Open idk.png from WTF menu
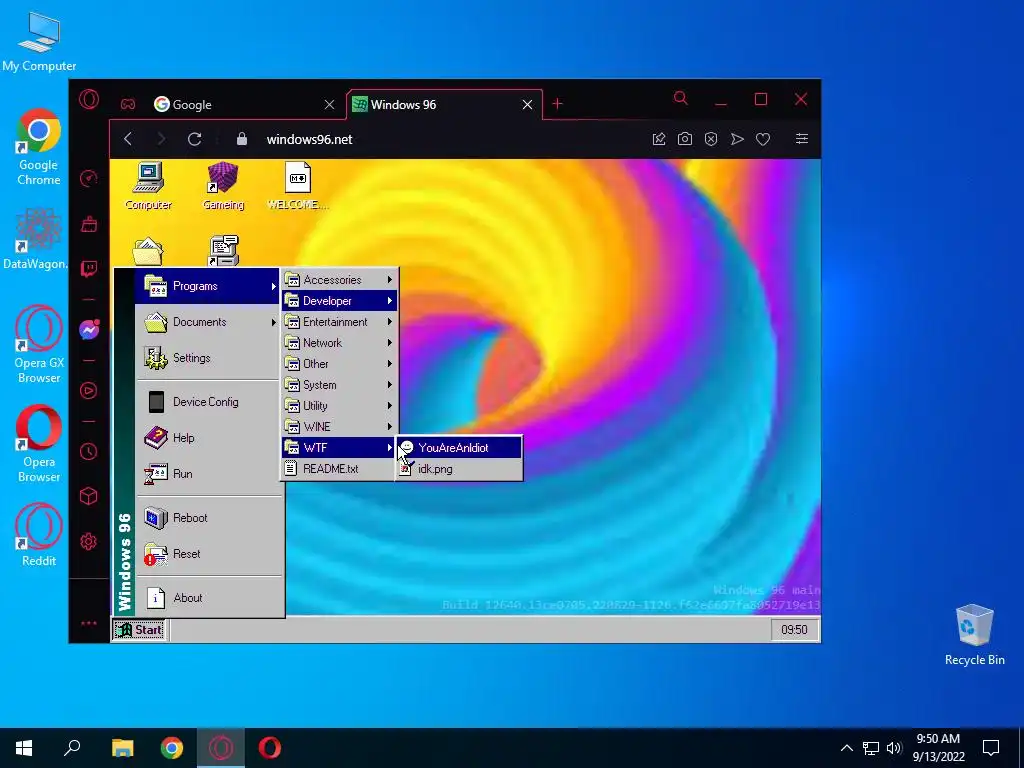Viewport: 1024px width, 768px height. 459,468
